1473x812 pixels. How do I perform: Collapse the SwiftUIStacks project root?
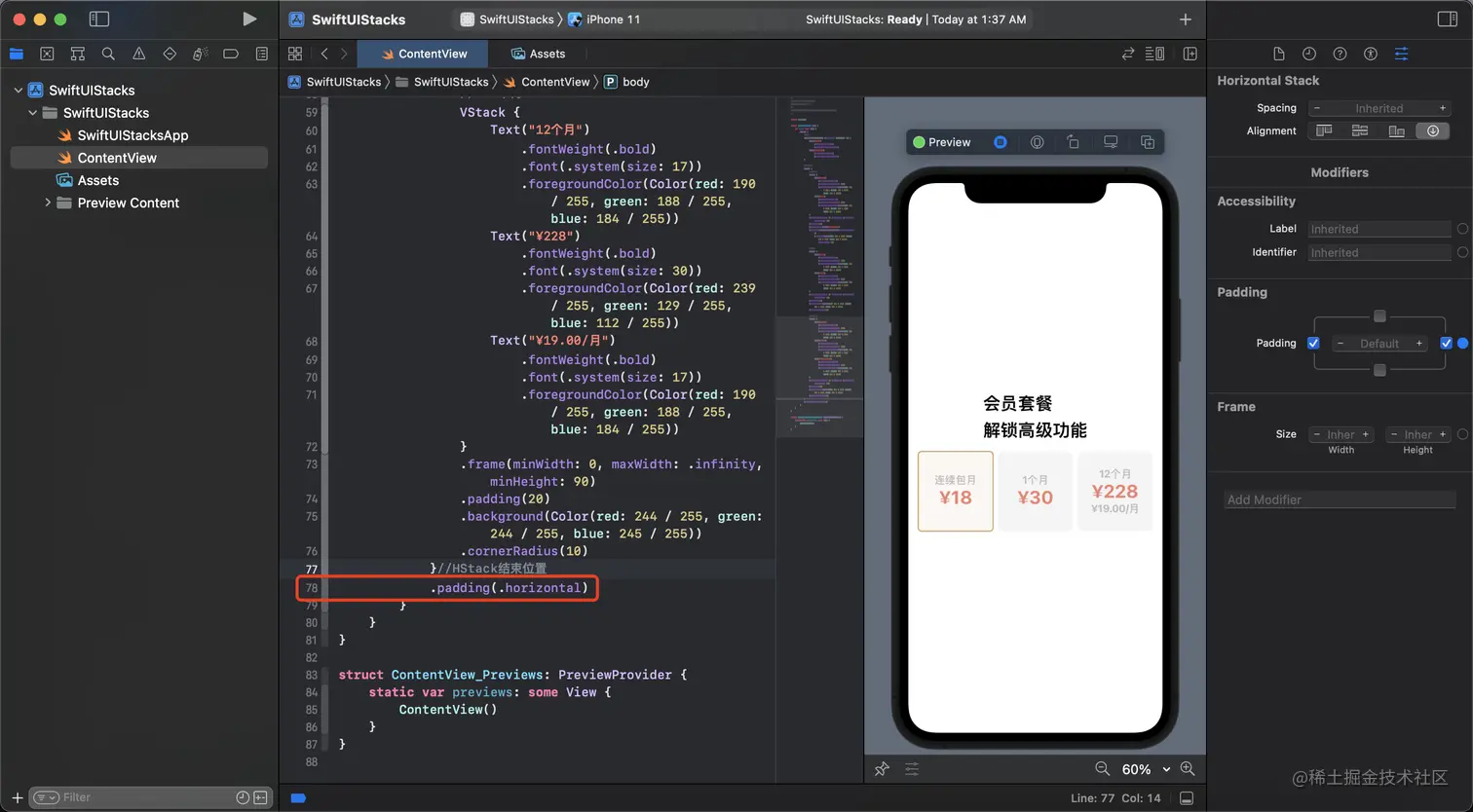pyautogui.click(x=18, y=90)
